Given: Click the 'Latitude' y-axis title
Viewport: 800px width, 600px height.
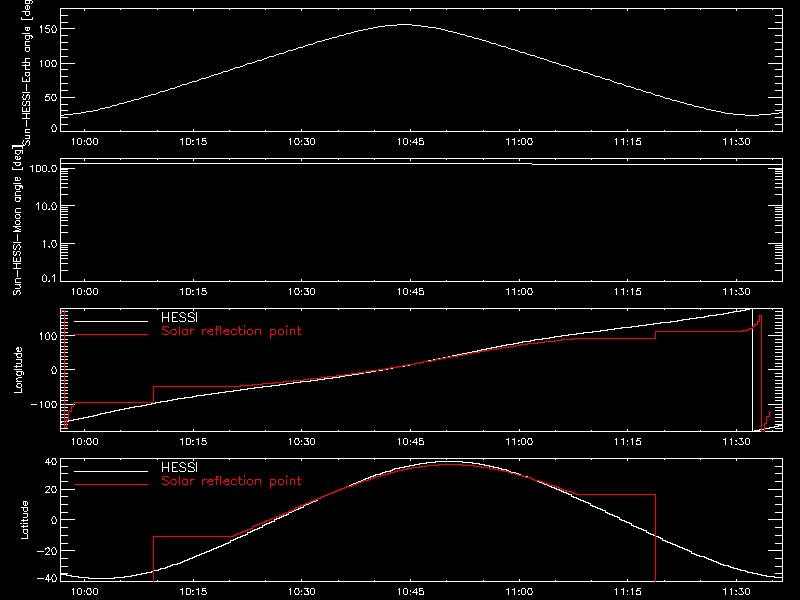Looking at the screenshot, I should 24,520.
